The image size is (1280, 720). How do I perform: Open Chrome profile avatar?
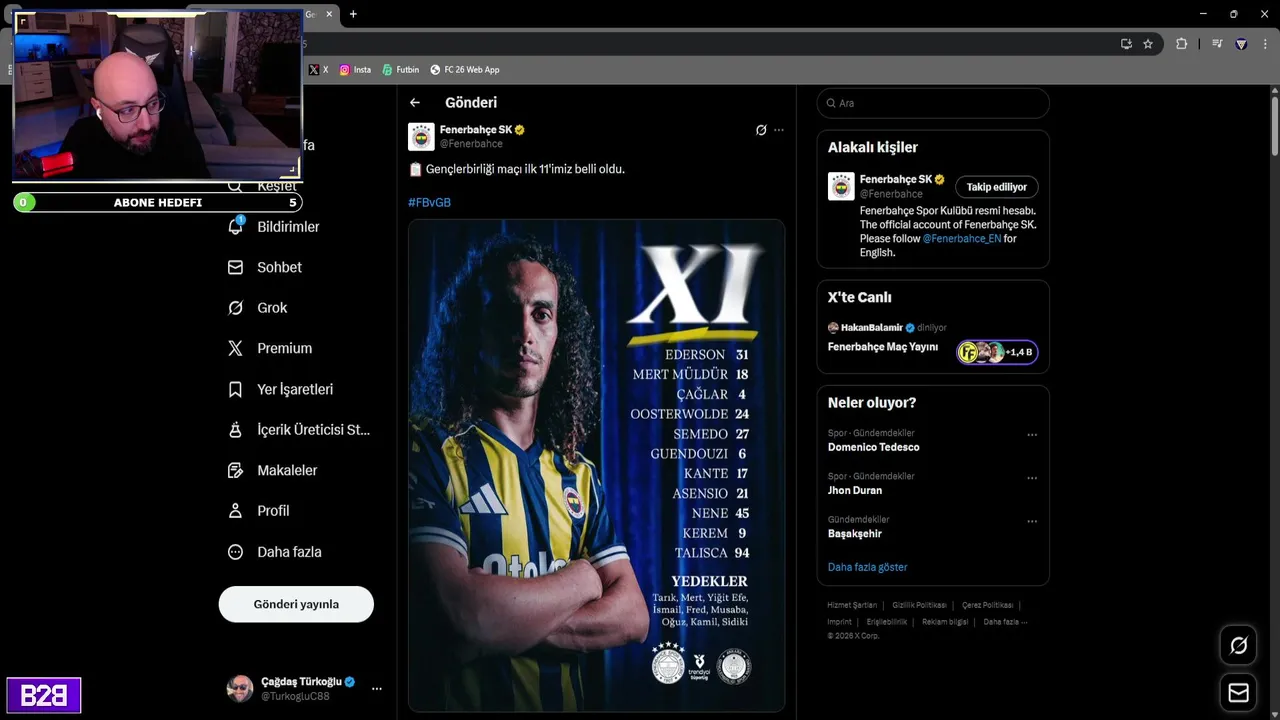[1241, 44]
